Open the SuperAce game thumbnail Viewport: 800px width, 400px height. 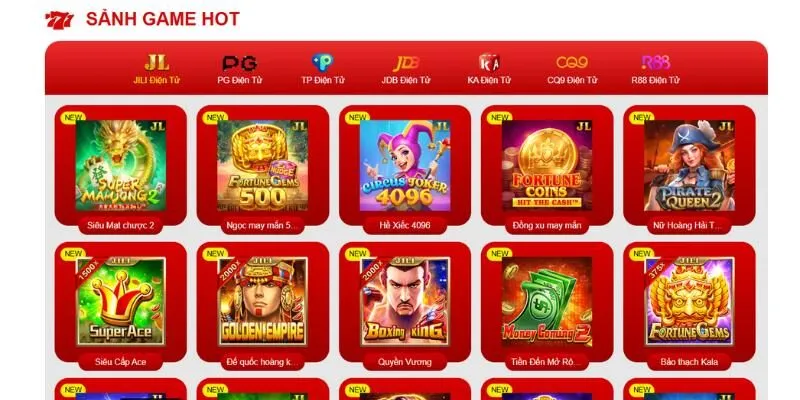click(120, 301)
